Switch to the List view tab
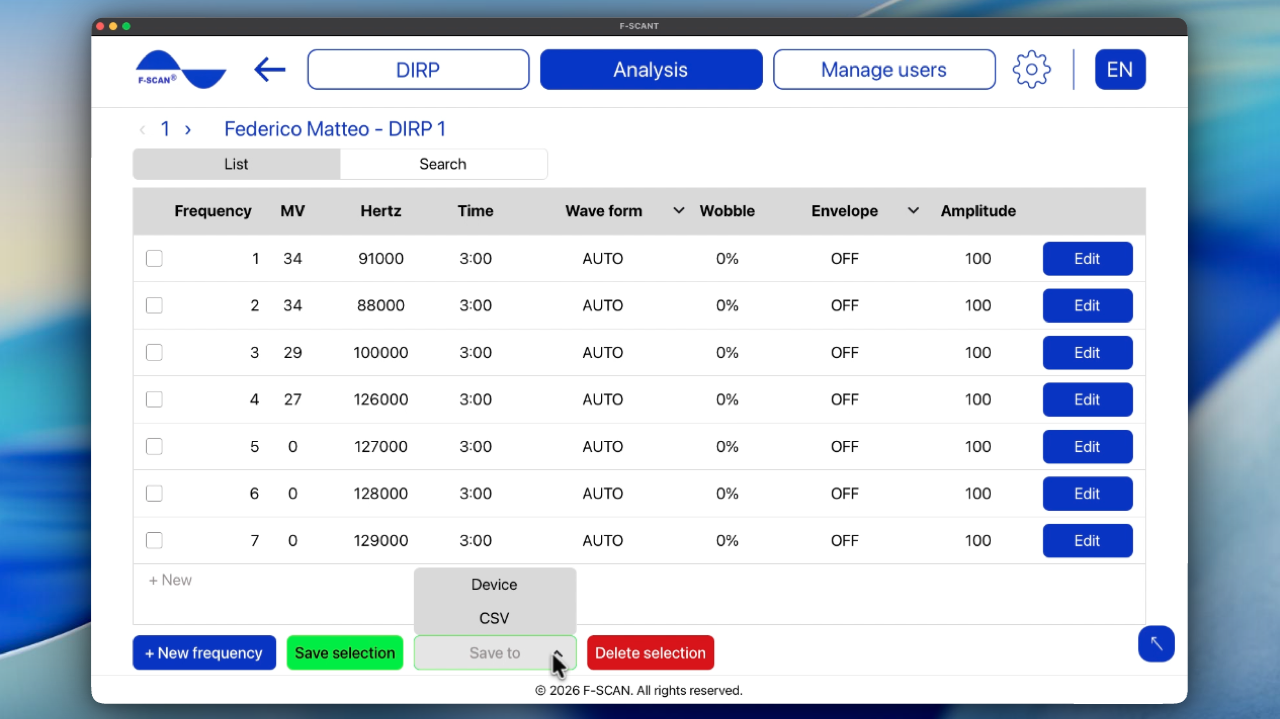This screenshot has height=719, width=1280. tap(236, 164)
